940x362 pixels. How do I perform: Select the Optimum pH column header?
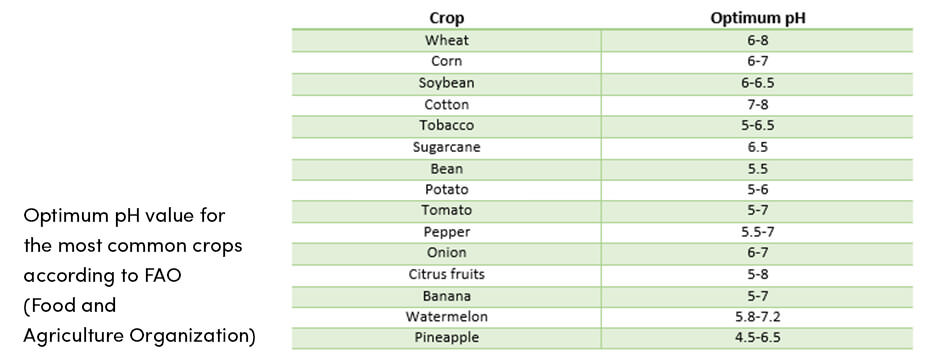point(758,18)
